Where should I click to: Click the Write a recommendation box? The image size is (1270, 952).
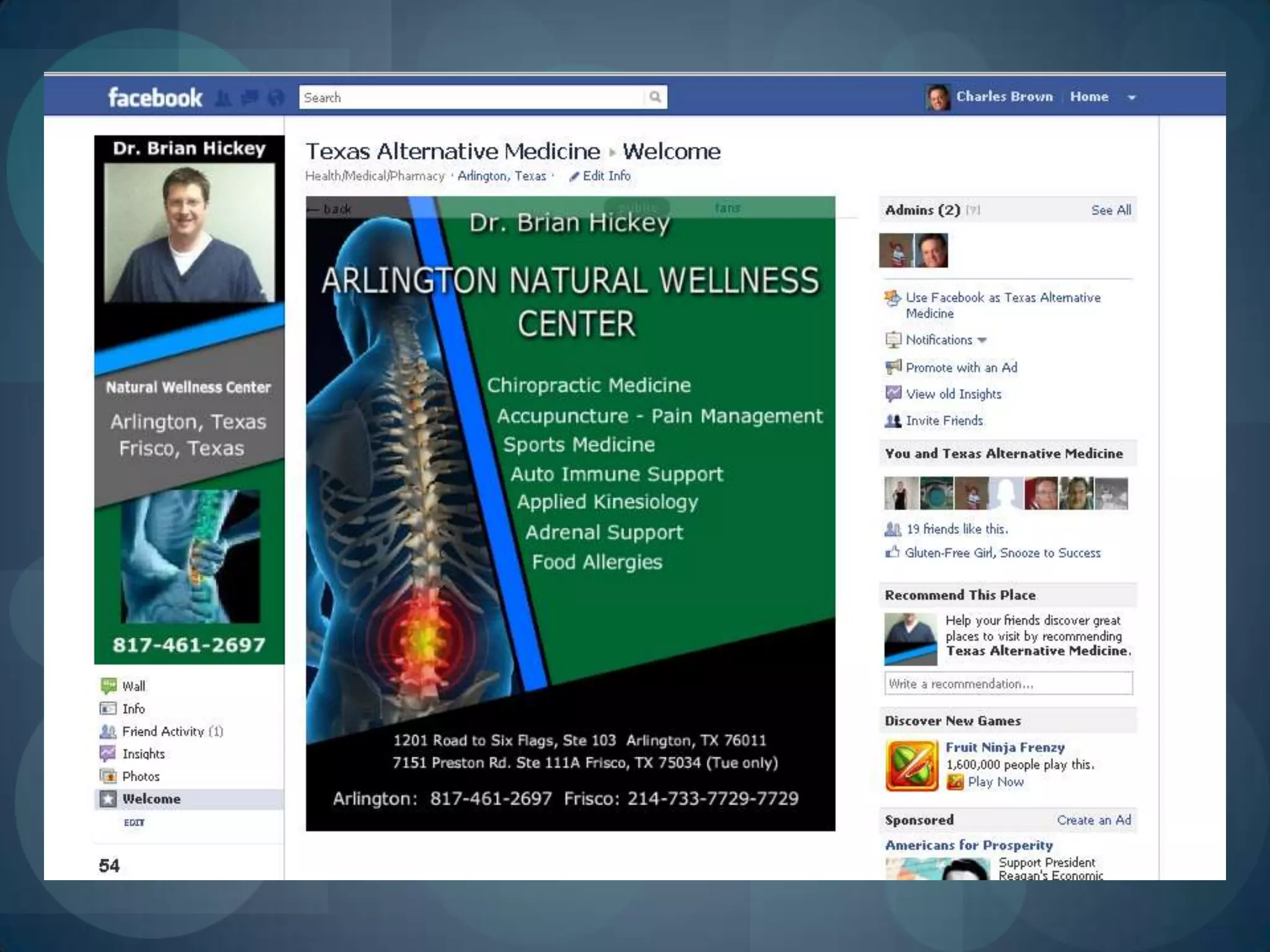(x=1008, y=684)
